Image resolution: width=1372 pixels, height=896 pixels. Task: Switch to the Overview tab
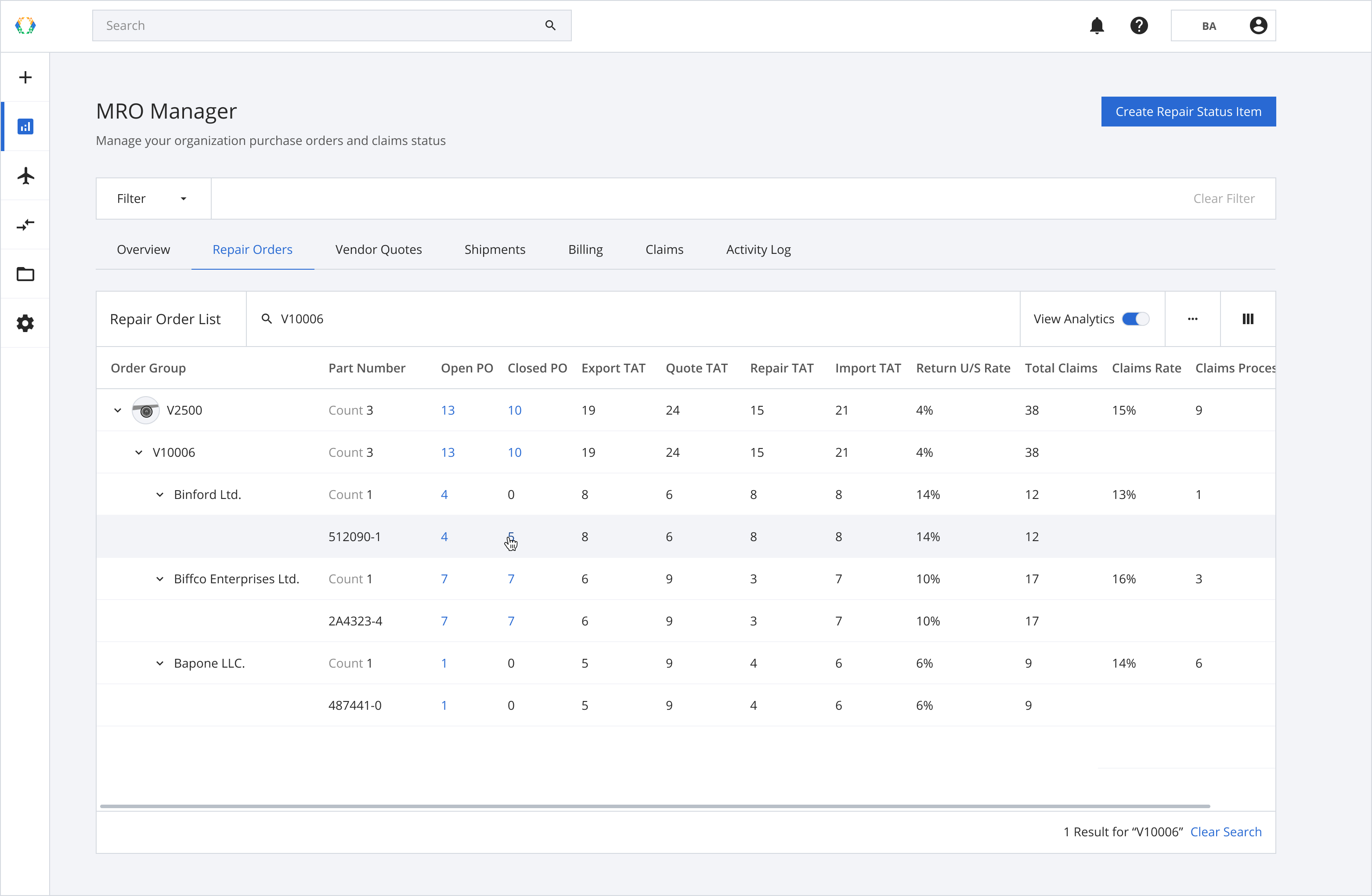[x=144, y=249]
